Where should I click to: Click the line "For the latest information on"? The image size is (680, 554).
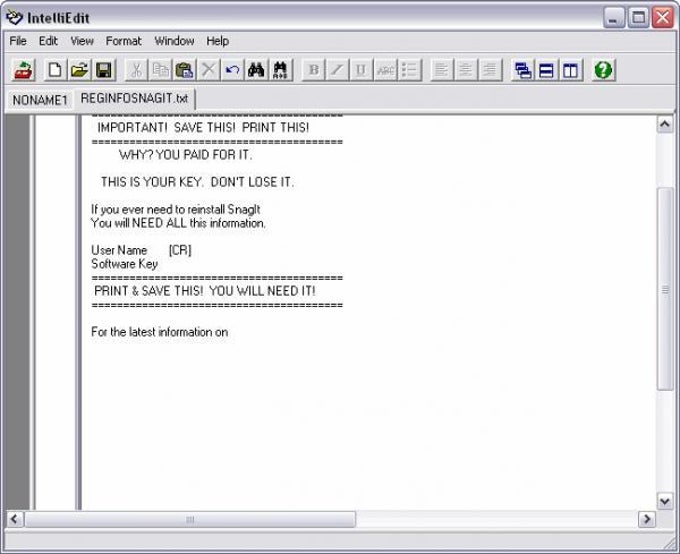[160, 332]
